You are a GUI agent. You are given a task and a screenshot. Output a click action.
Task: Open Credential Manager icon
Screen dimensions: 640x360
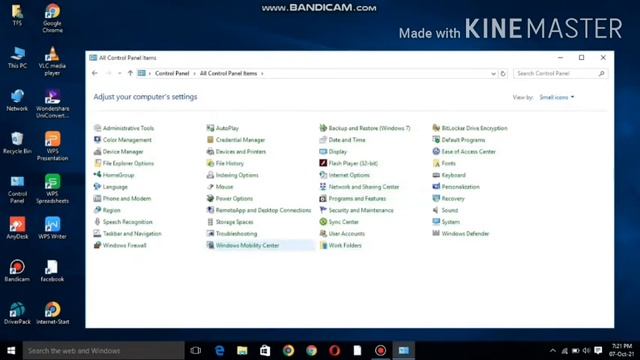point(210,140)
